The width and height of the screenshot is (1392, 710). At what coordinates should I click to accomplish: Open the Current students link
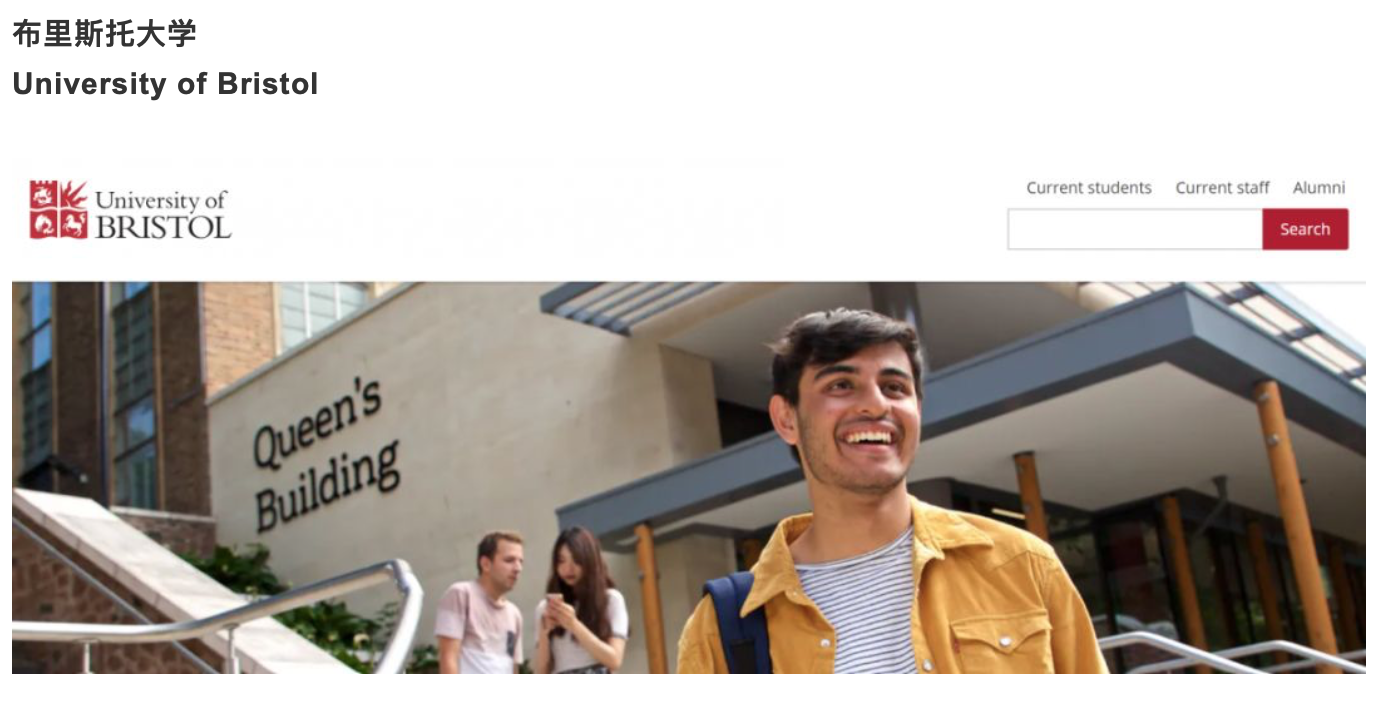[x=1088, y=188]
